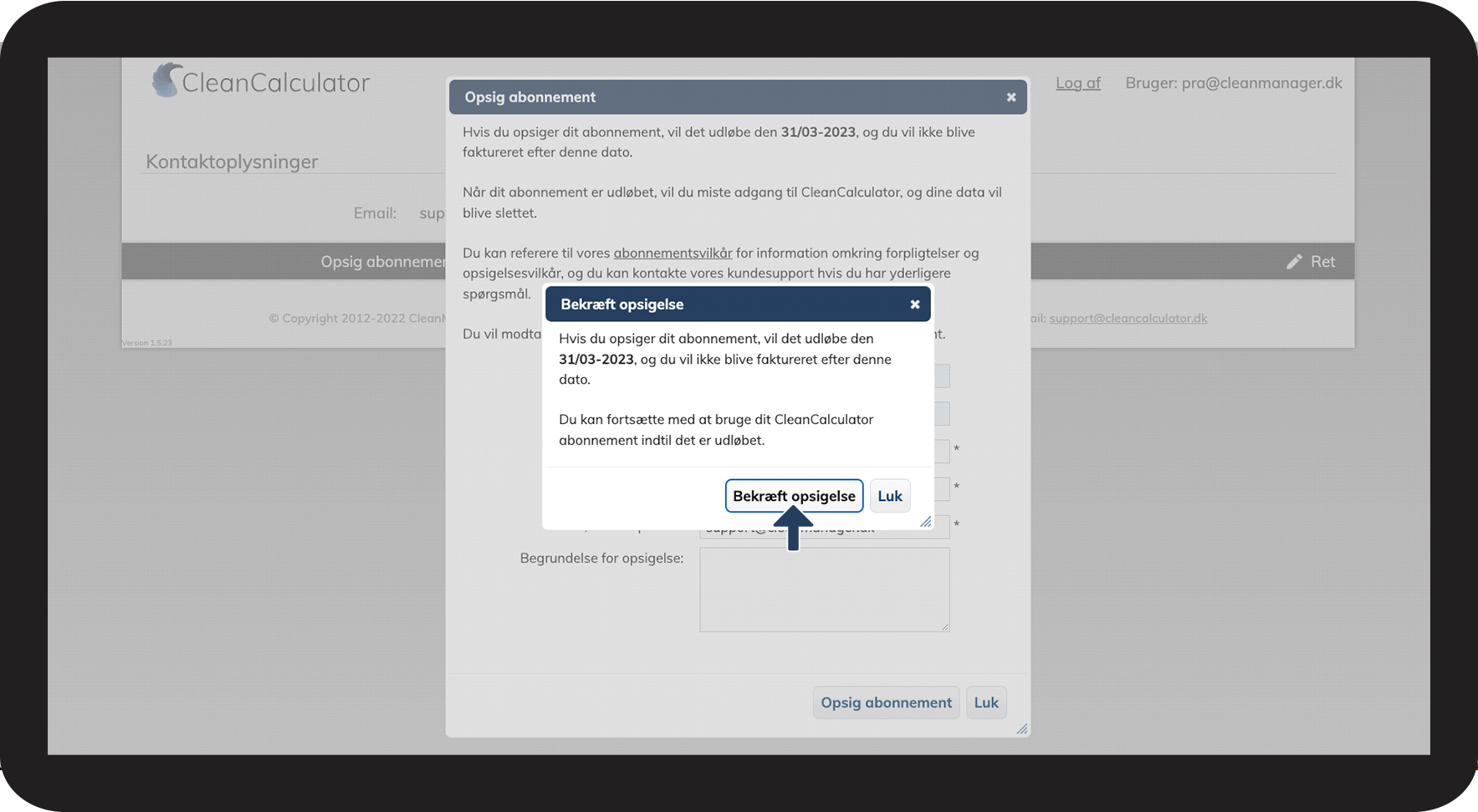
Task: Click Luk next to Opsig abonnement button
Action: [986, 702]
